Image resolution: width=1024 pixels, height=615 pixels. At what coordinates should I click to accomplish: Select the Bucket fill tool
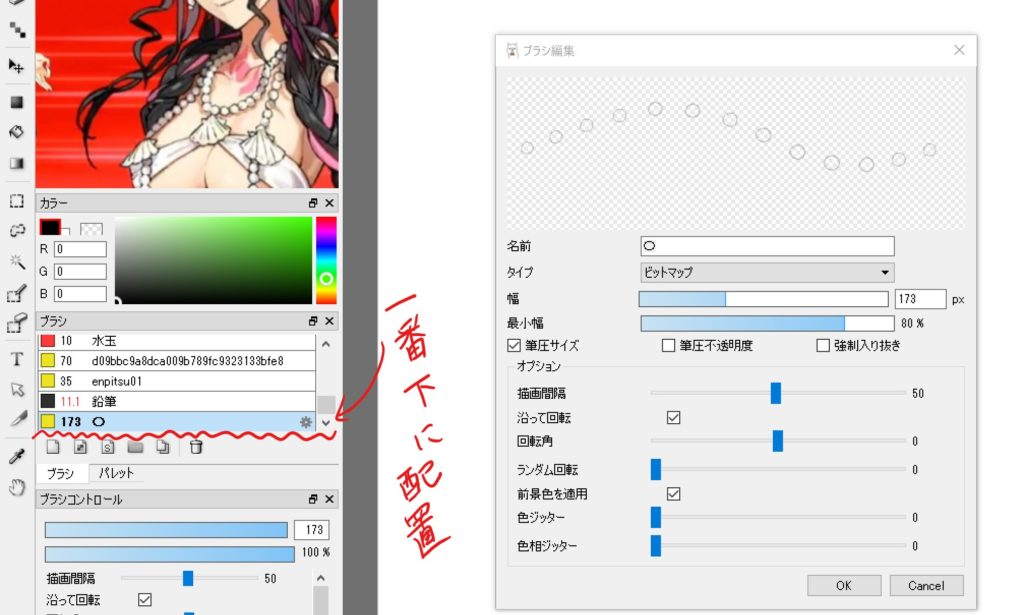tap(16, 131)
